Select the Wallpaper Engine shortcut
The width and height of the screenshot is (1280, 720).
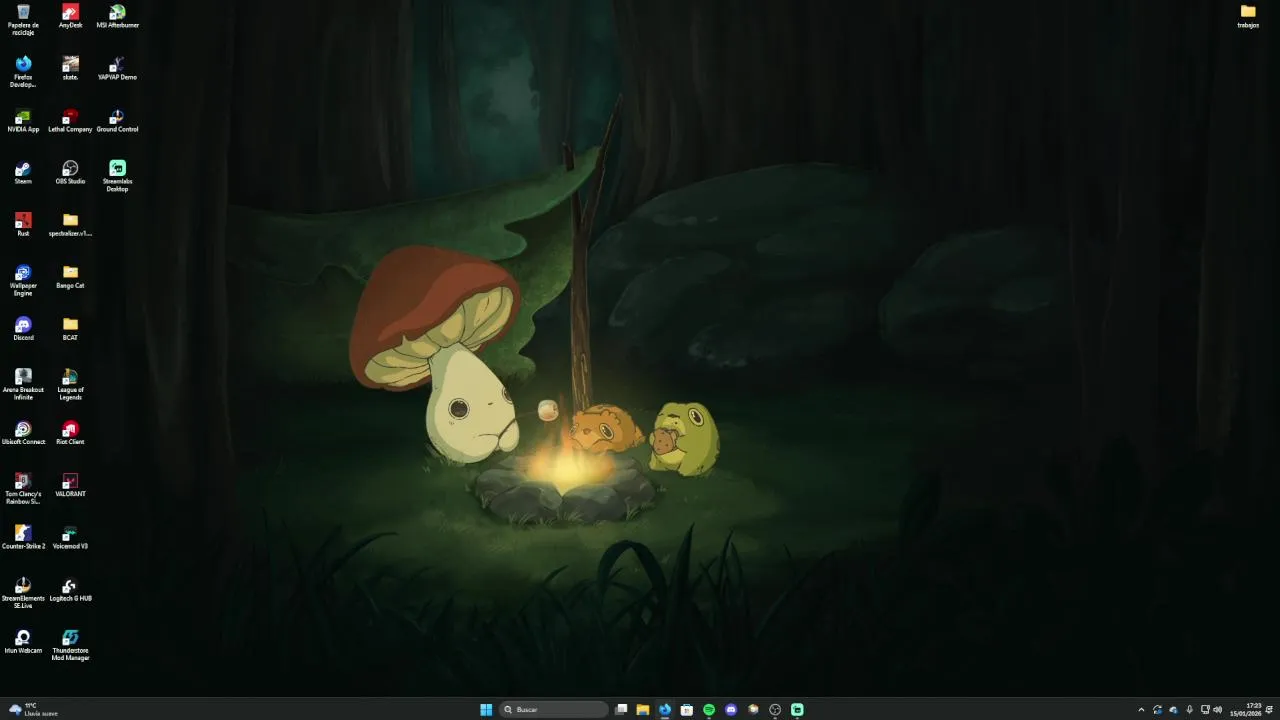point(23,280)
